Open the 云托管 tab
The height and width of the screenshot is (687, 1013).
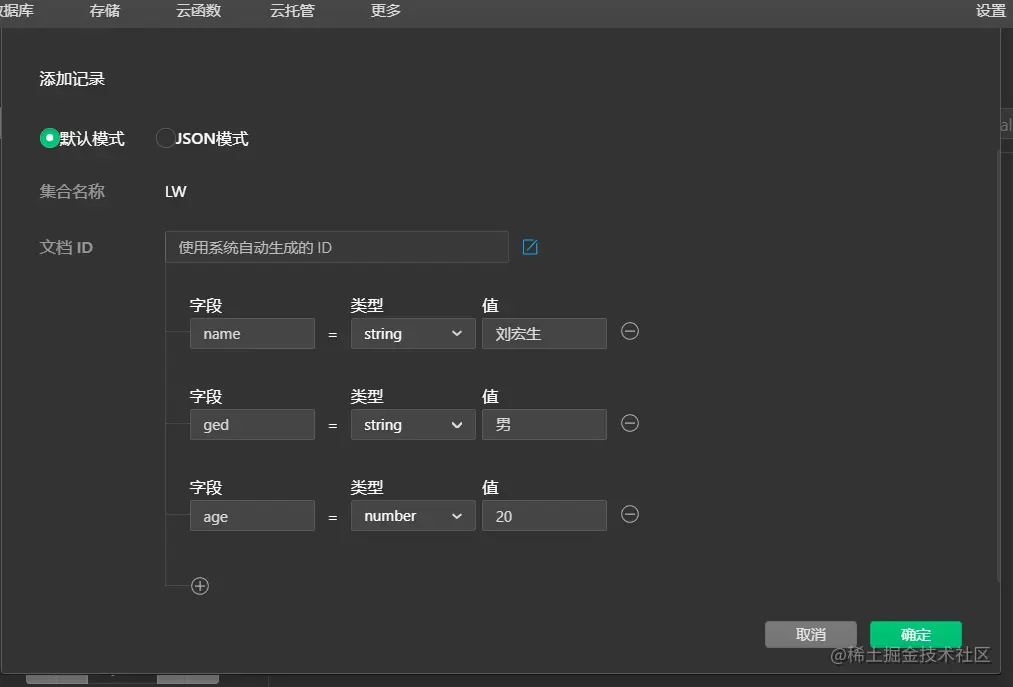[292, 11]
